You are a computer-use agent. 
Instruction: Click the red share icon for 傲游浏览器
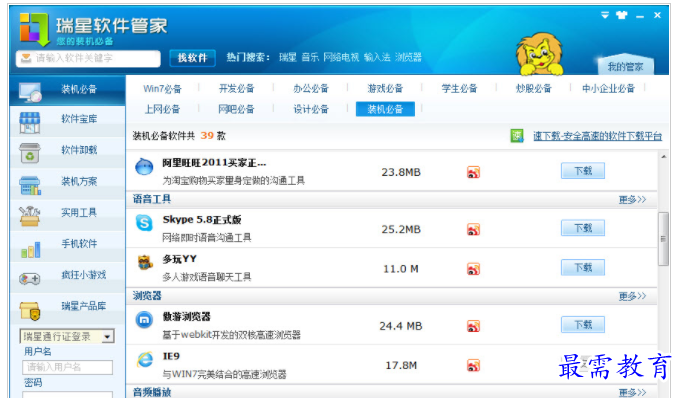tap(473, 326)
